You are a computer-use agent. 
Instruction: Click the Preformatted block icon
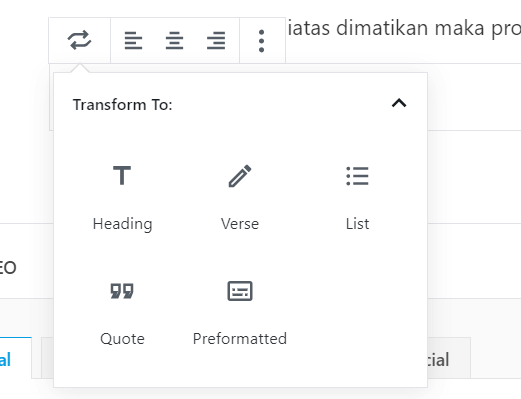tap(240, 291)
